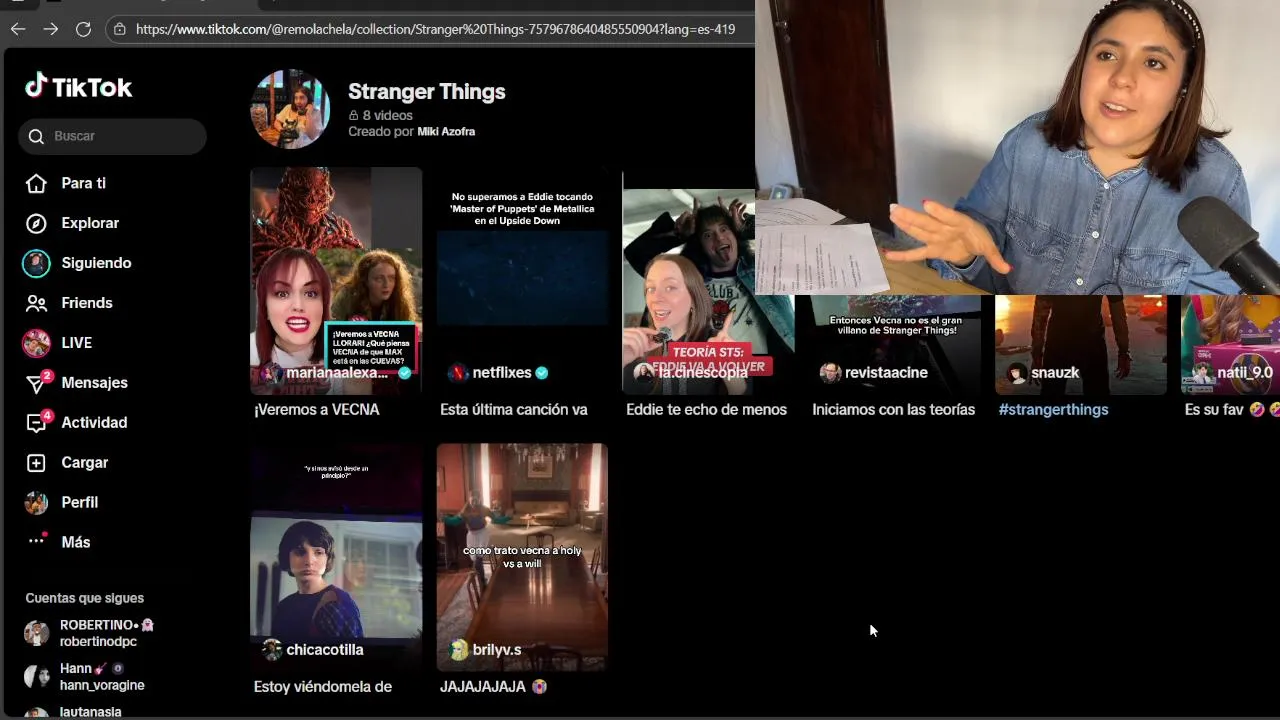Open the chicacotilla video thumbnail
Viewport: 1280px width, 720px height.
pos(336,557)
